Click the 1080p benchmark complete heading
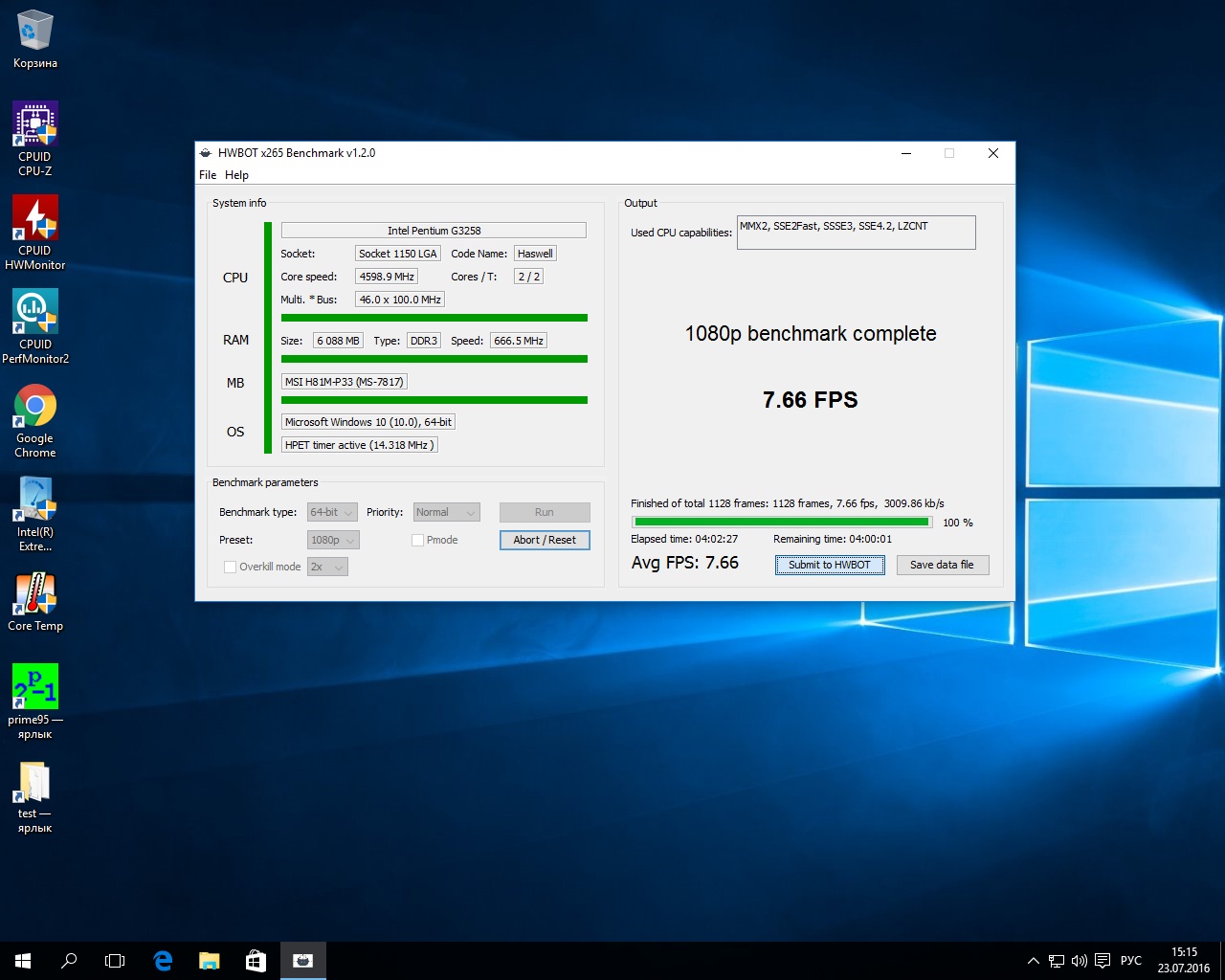Screen dimensions: 1225x980 (x=811, y=334)
